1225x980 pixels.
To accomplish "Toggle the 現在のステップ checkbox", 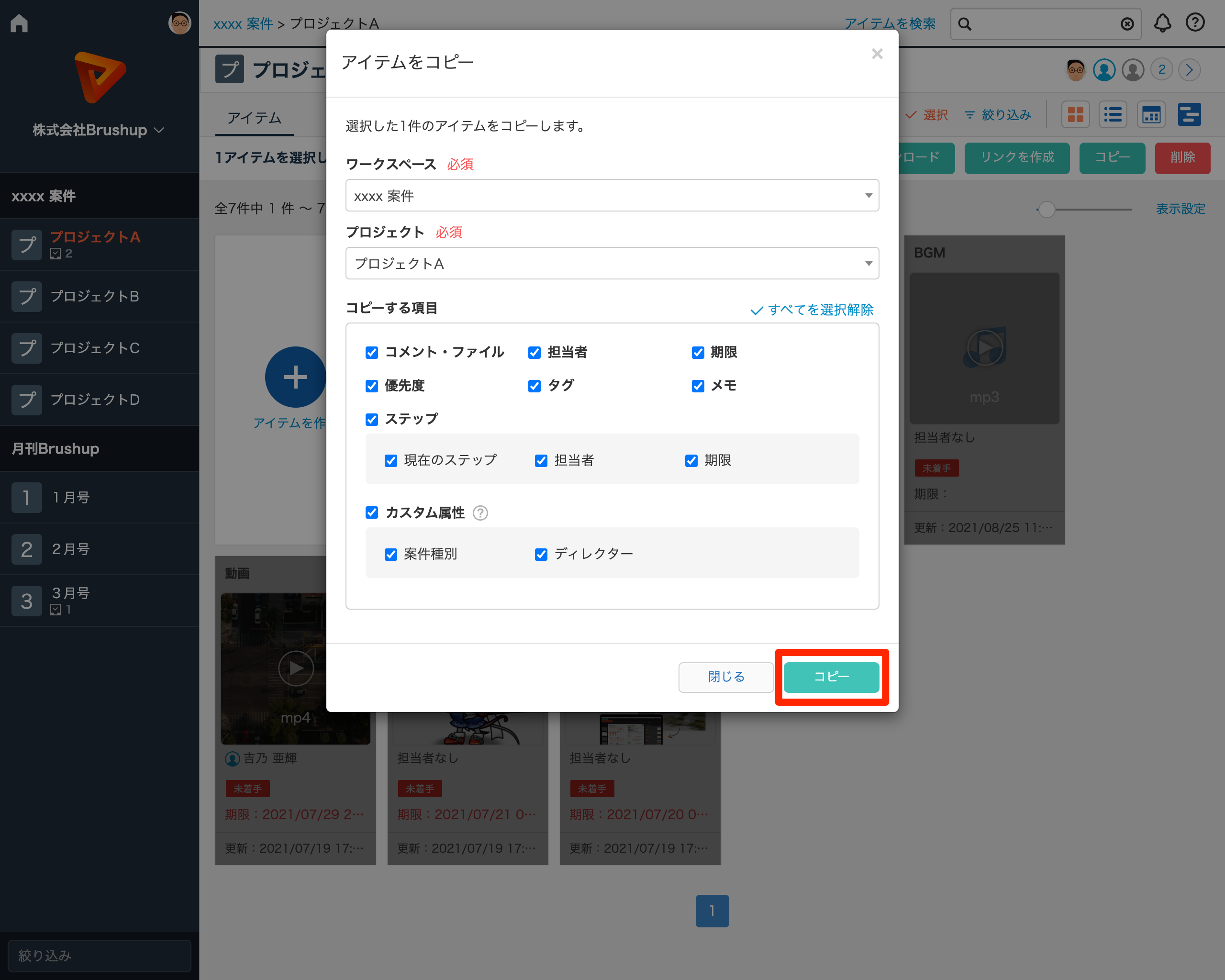I will tap(391, 461).
